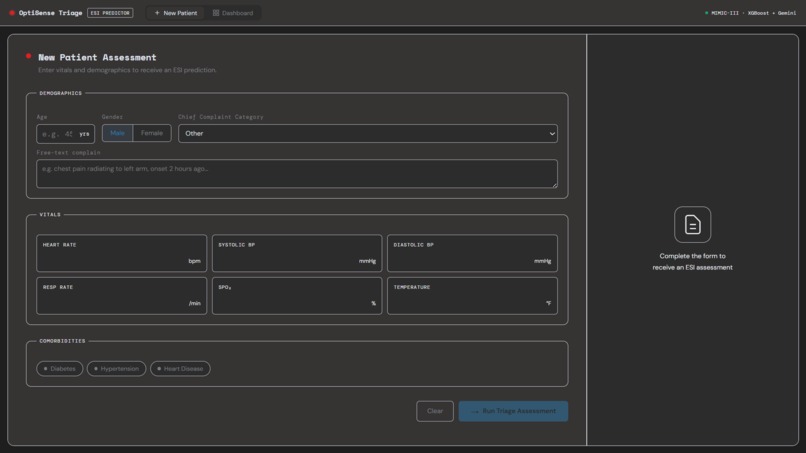Click the document icon in the results panel
This screenshot has width=806, height=453.
click(x=692, y=225)
